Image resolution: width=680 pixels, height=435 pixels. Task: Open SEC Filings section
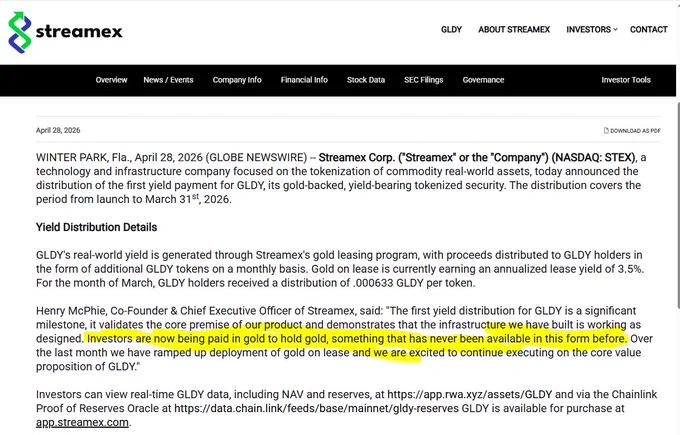click(x=423, y=80)
